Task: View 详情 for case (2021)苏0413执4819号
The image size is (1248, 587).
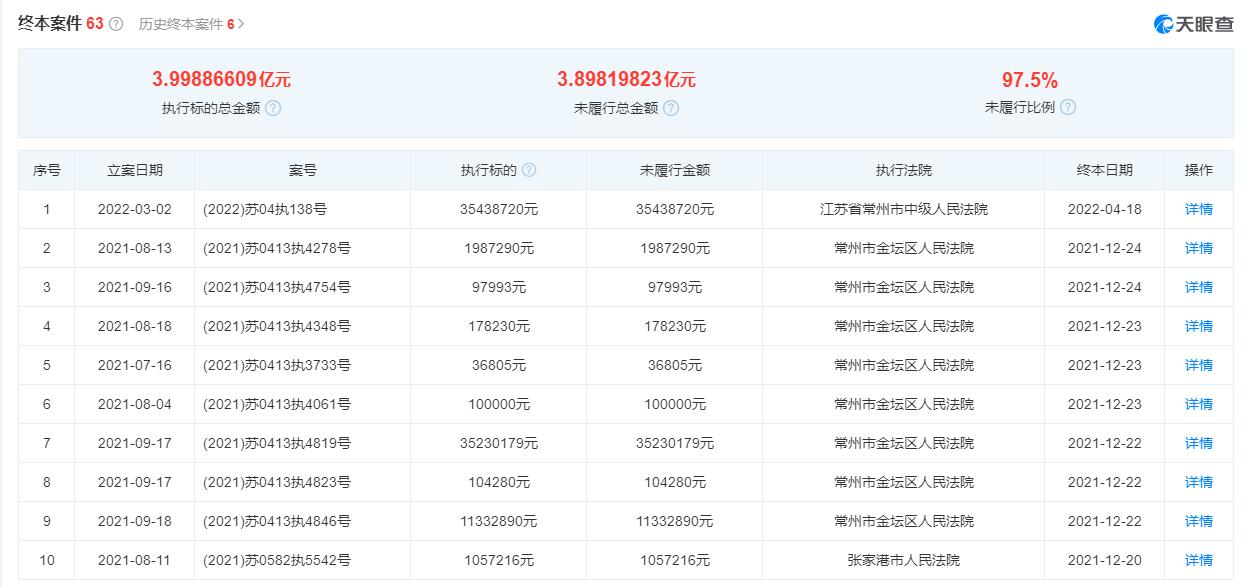Action: tap(1198, 443)
